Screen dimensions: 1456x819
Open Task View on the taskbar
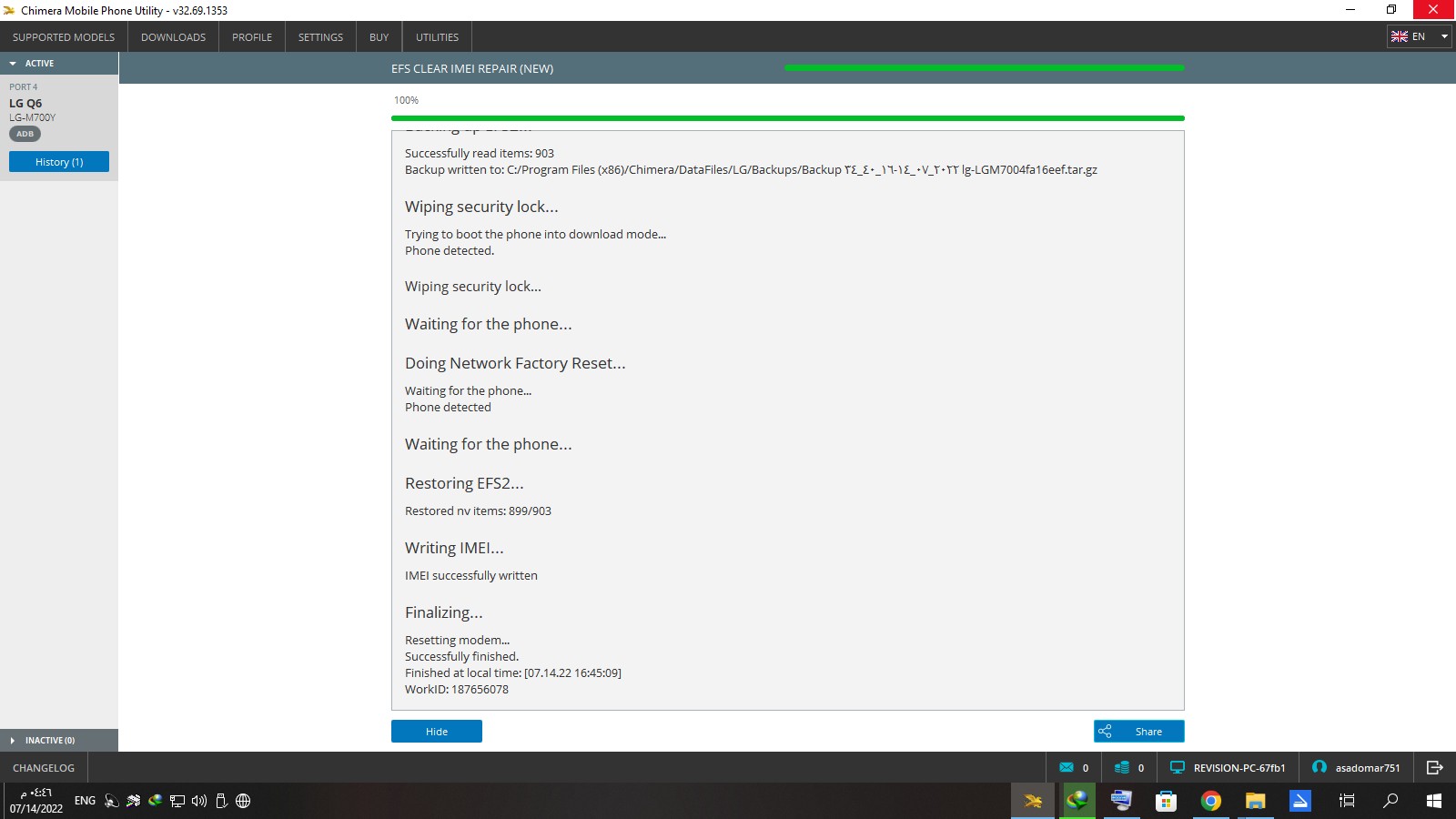point(1347,801)
